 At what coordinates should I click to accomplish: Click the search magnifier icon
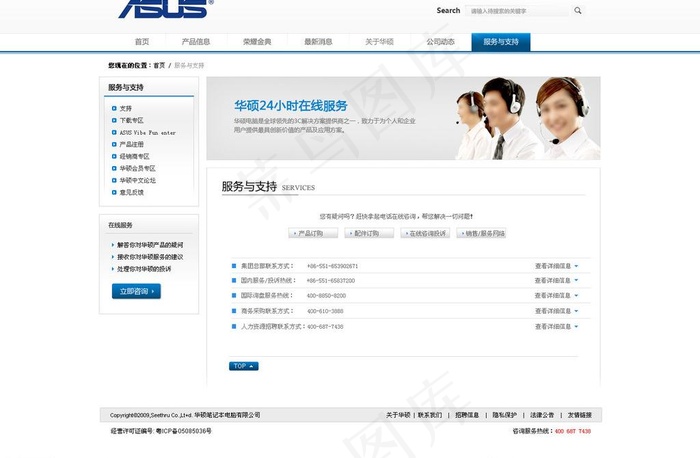(578, 11)
